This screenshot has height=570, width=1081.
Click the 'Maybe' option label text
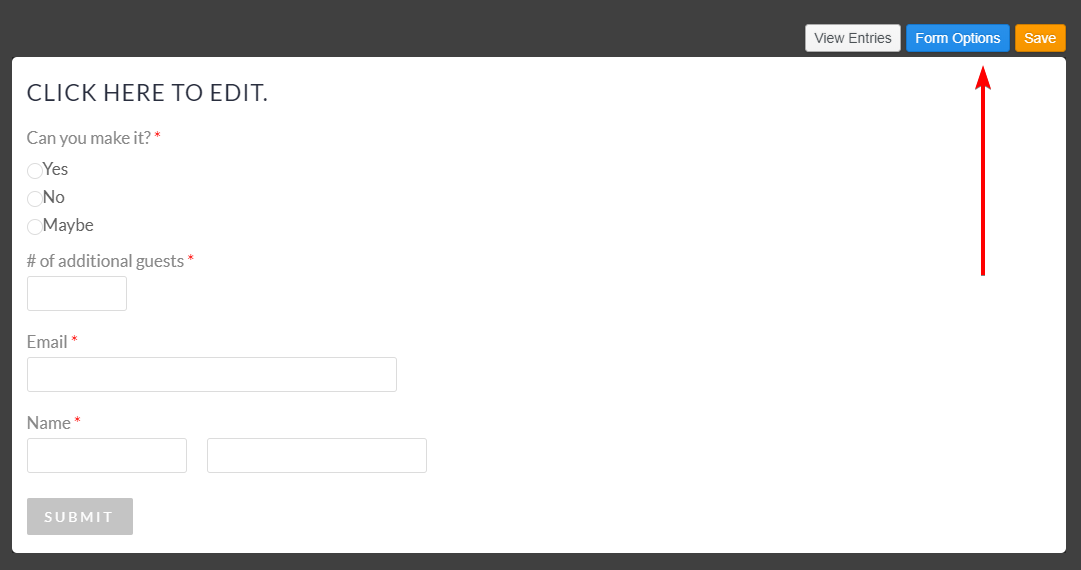tap(68, 225)
